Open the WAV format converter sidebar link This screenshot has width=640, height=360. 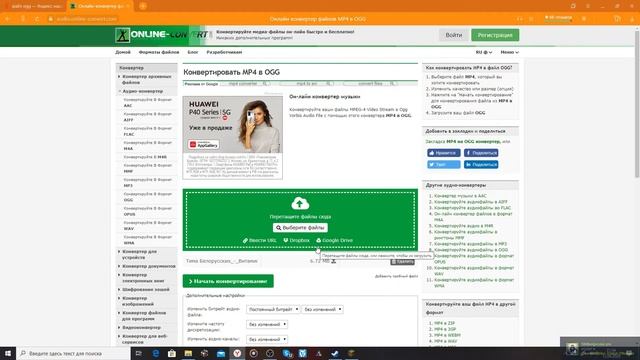click(x=147, y=226)
